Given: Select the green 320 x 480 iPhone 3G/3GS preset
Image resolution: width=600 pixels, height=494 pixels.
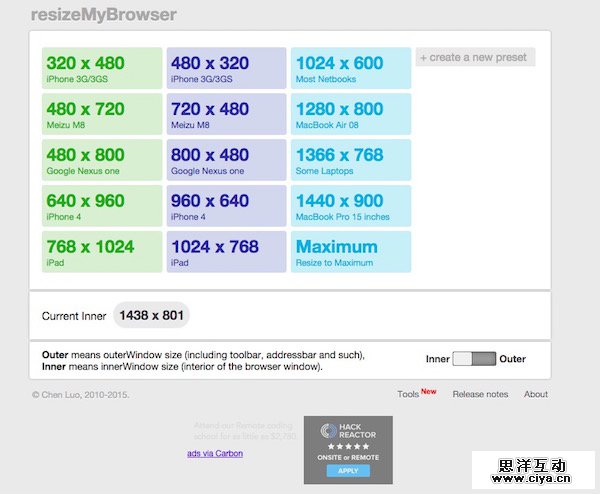Looking at the screenshot, I should click(x=102, y=68).
